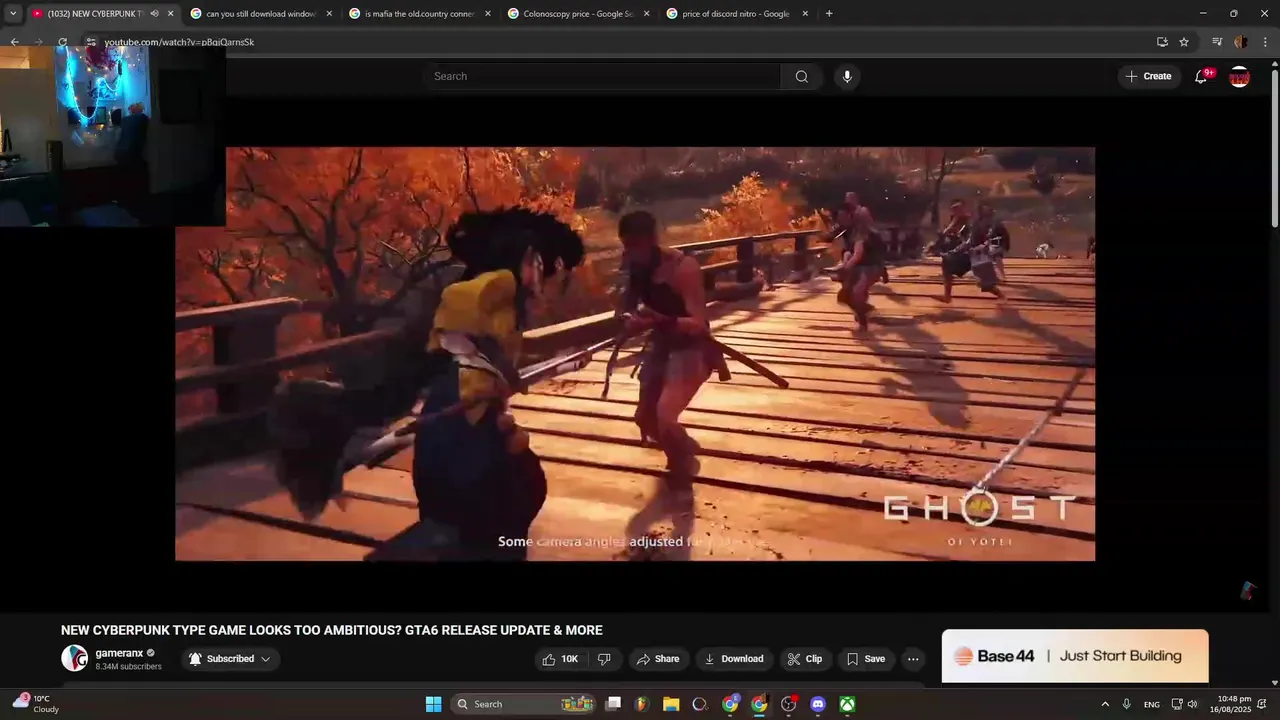Switch to 'Colonoscopy price' tab

pyautogui.click(x=578, y=14)
